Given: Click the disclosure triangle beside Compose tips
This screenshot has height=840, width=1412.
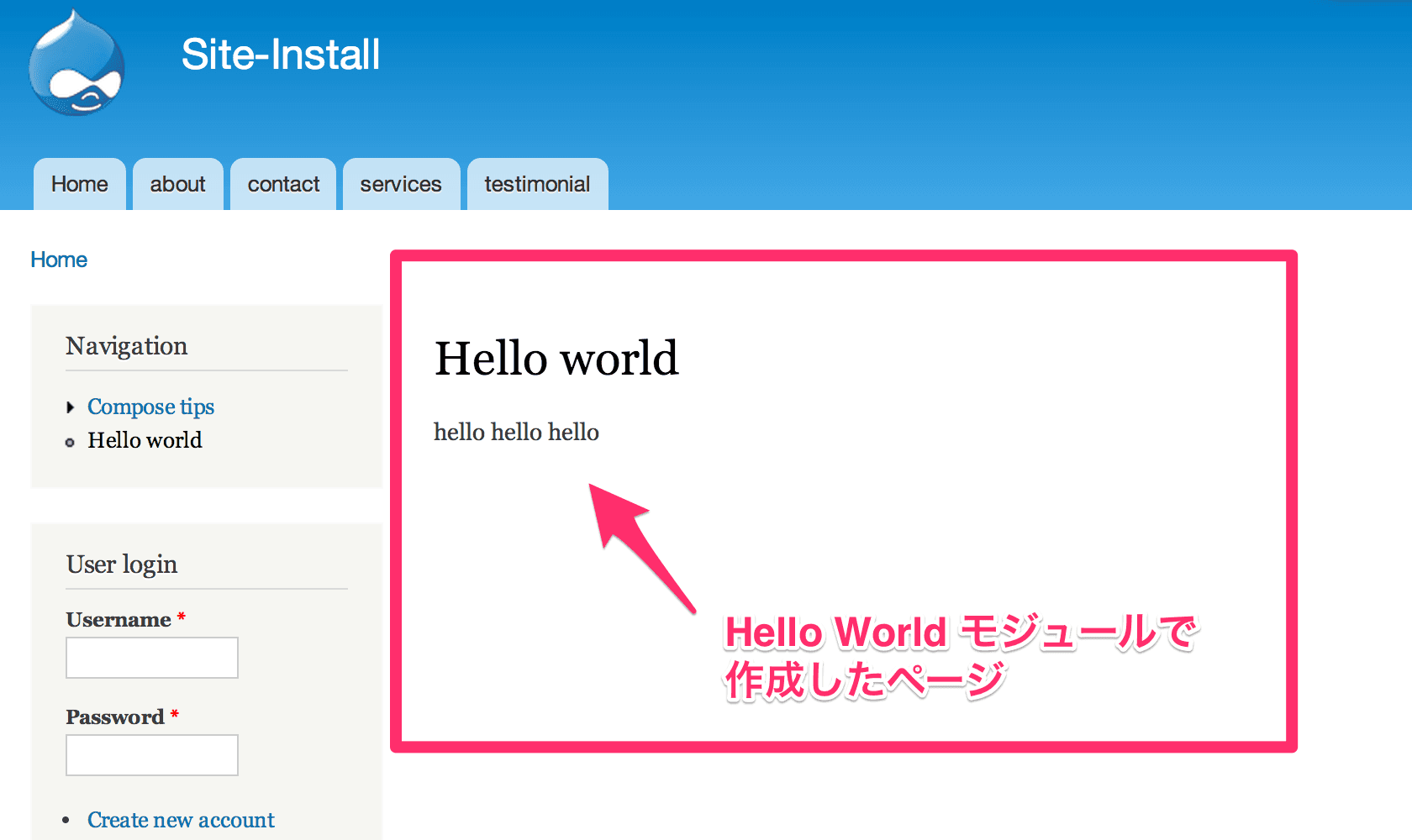Looking at the screenshot, I should [x=71, y=407].
